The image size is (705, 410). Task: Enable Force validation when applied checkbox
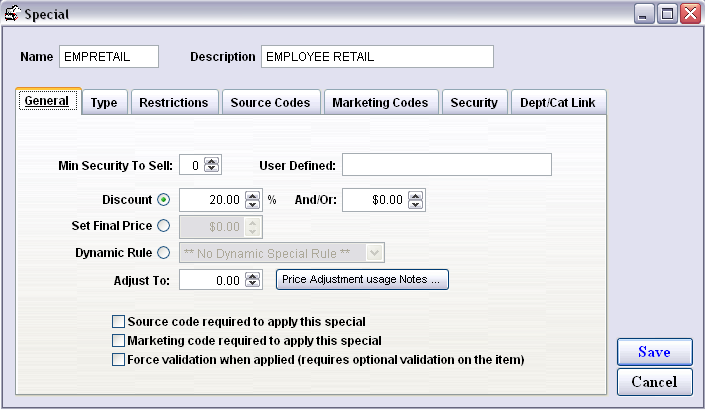pyautogui.click(x=118, y=360)
